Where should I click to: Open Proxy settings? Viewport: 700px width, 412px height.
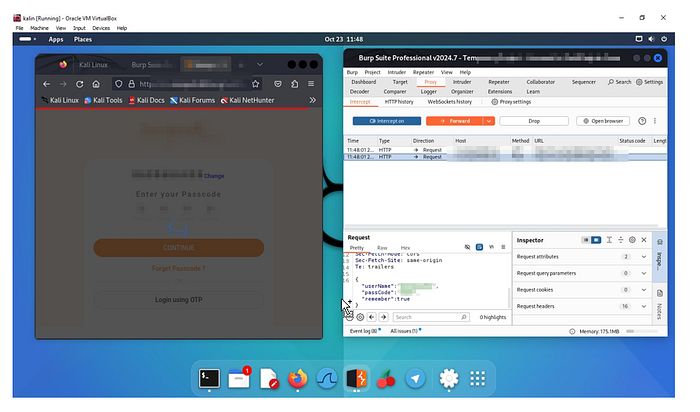[511, 102]
